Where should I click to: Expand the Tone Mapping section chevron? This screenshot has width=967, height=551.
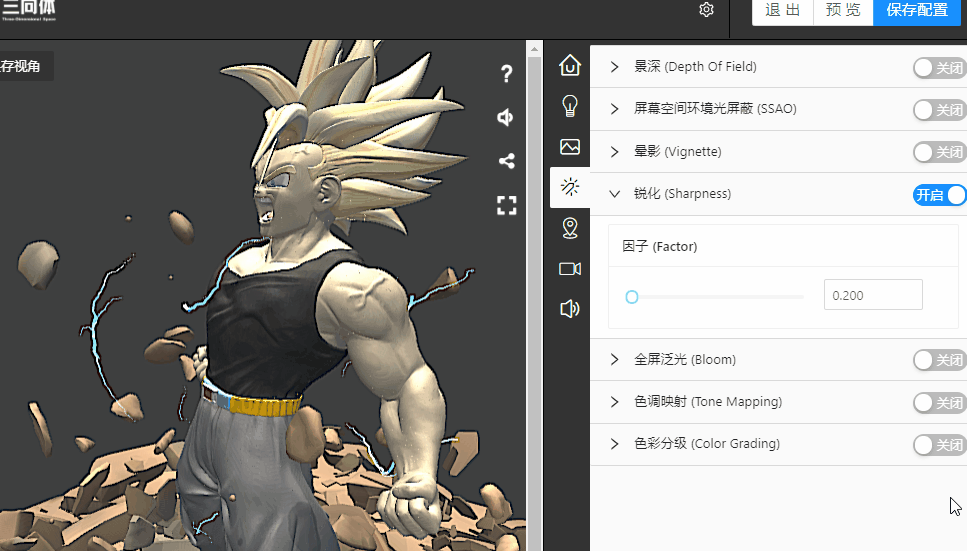[x=614, y=402]
